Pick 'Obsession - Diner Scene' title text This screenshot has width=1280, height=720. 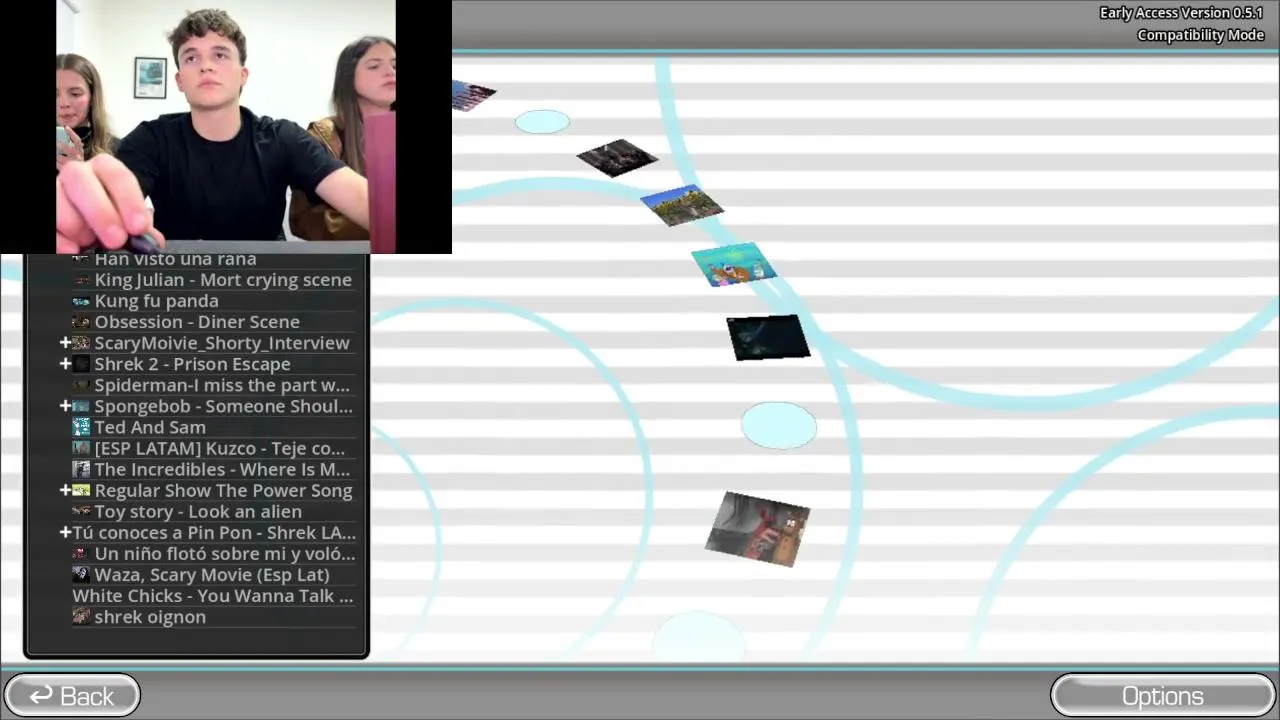197,322
